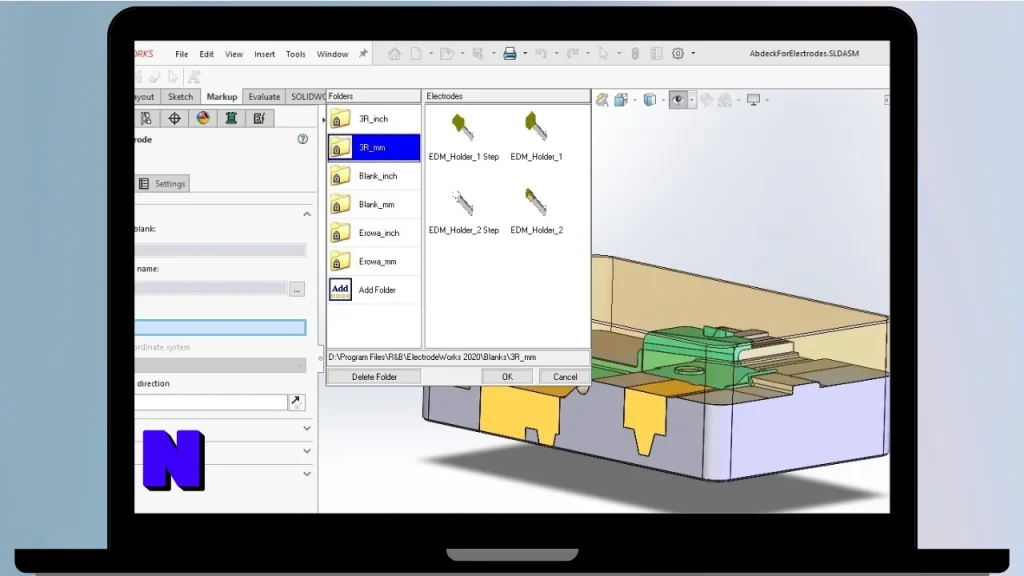Select the Blank_mm folder

pyautogui.click(x=374, y=204)
